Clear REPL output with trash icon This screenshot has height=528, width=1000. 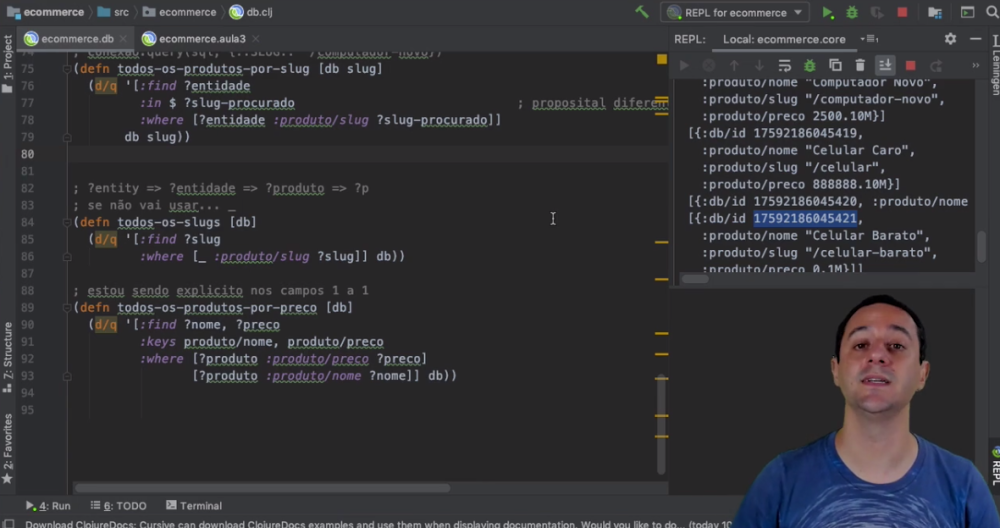point(860,65)
